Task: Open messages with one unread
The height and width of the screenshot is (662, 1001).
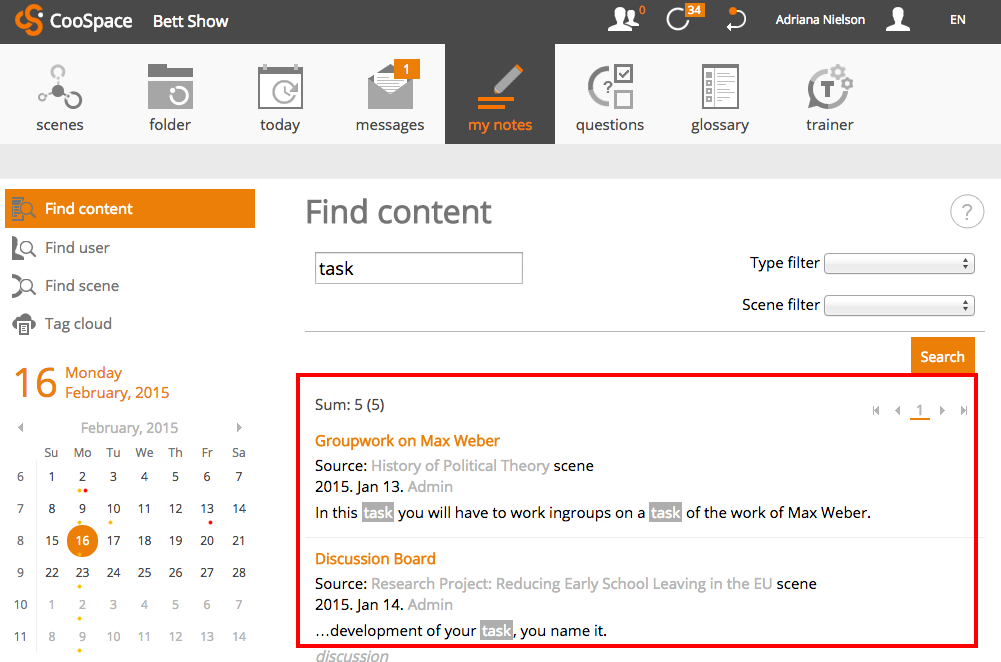Action: click(390, 97)
